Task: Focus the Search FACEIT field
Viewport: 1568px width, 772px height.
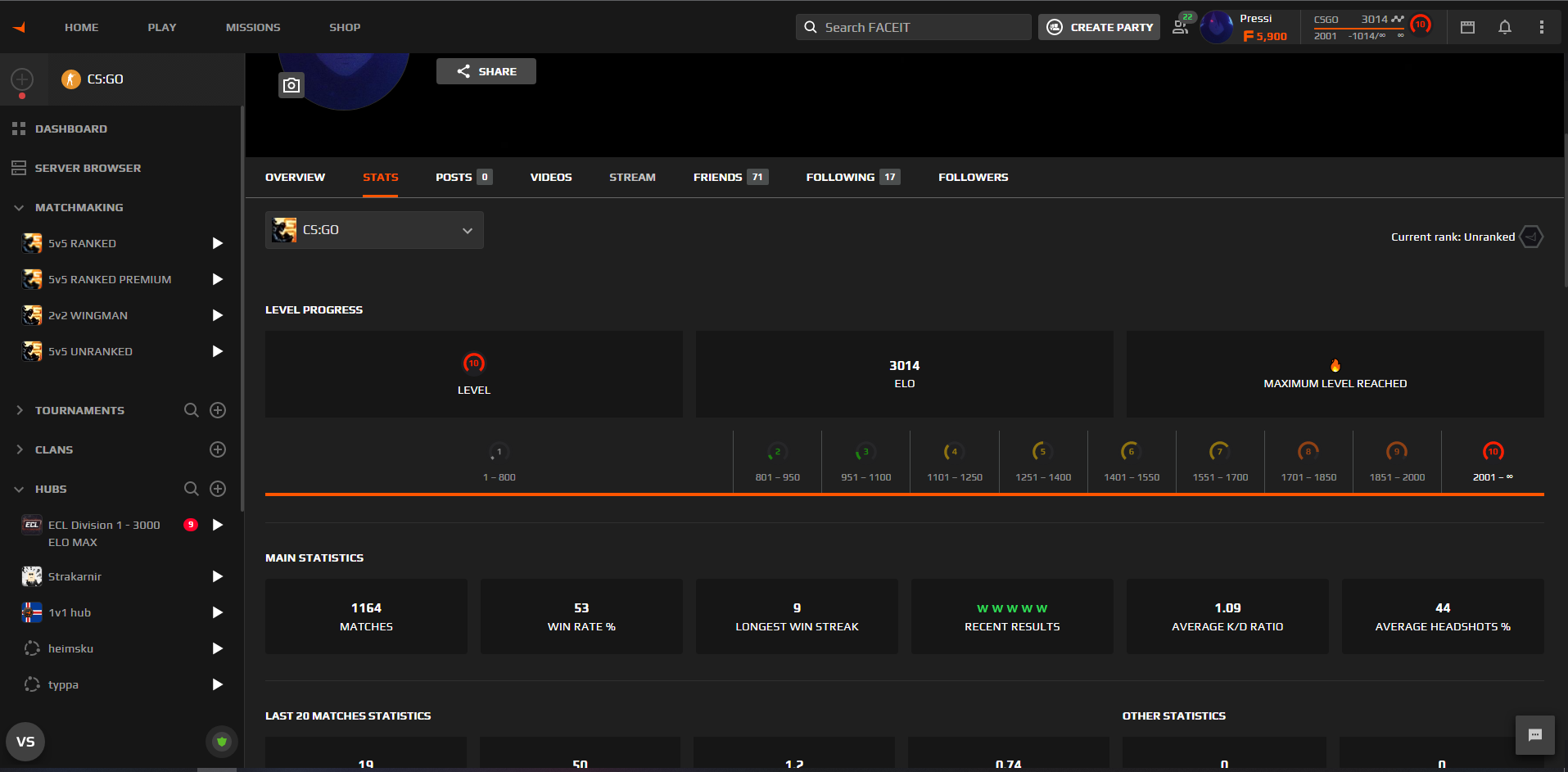Action: click(x=913, y=27)
